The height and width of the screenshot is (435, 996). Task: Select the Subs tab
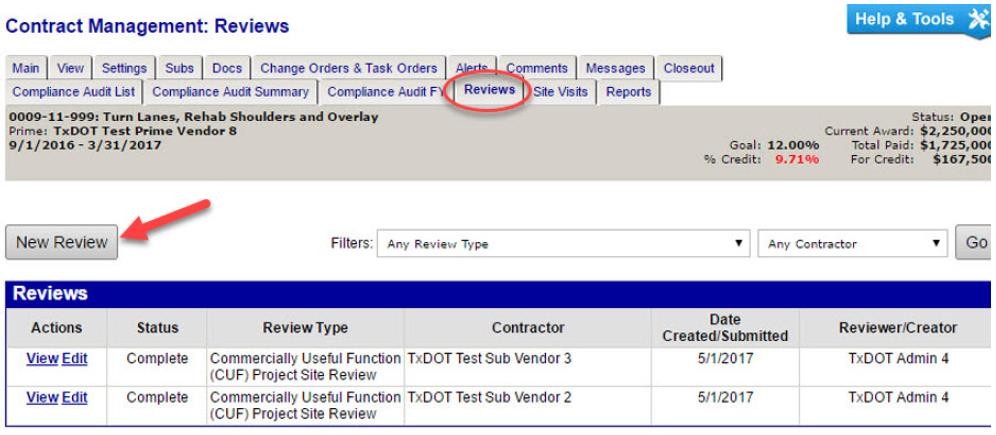coord(178,69)
